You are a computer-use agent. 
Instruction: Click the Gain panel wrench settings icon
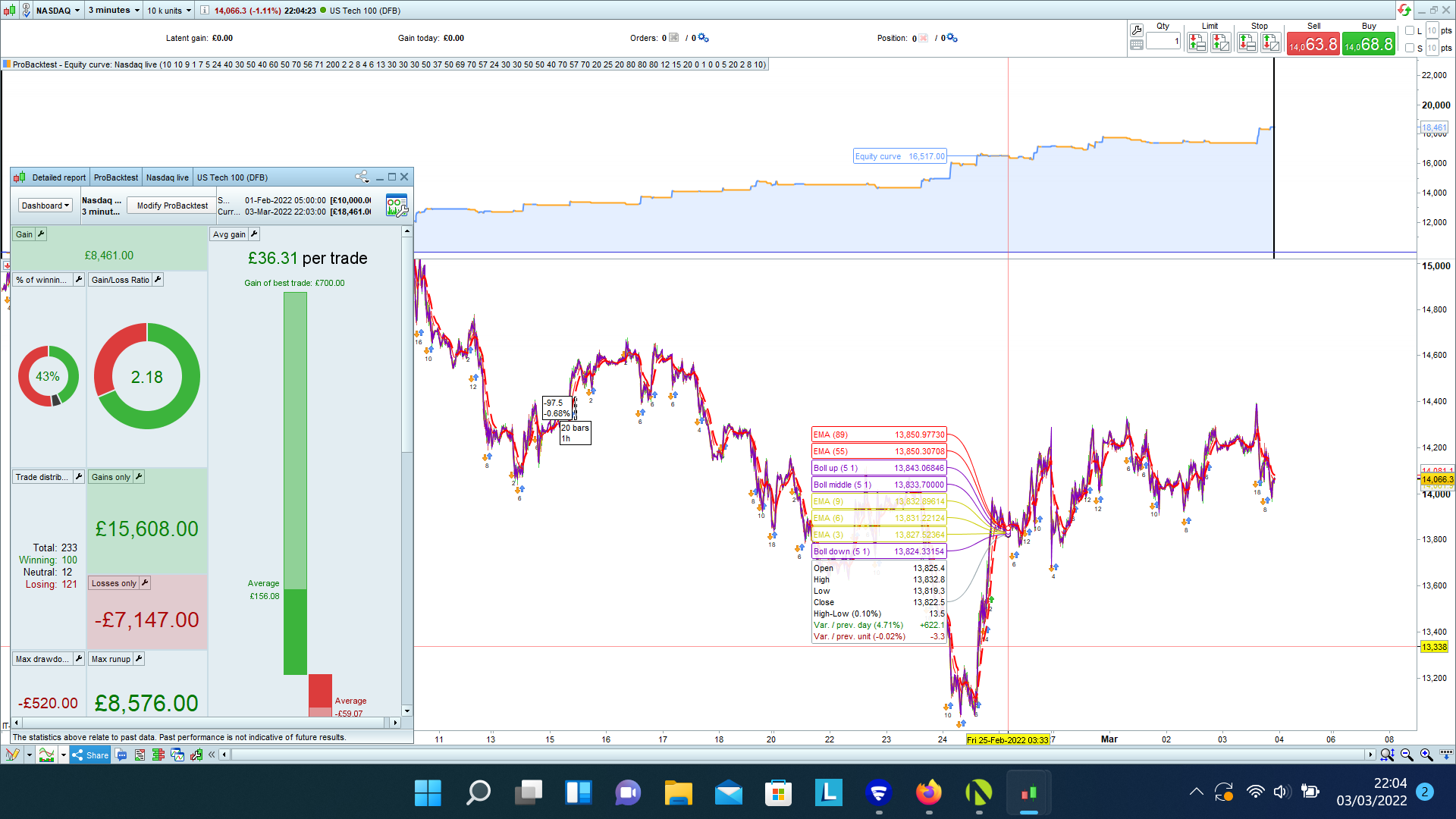[42, 234]
